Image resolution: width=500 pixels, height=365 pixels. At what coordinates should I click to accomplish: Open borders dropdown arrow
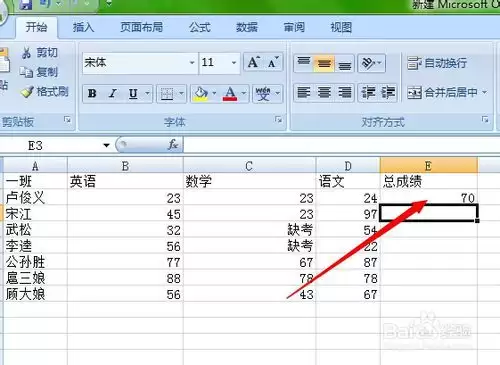[181, 94]
